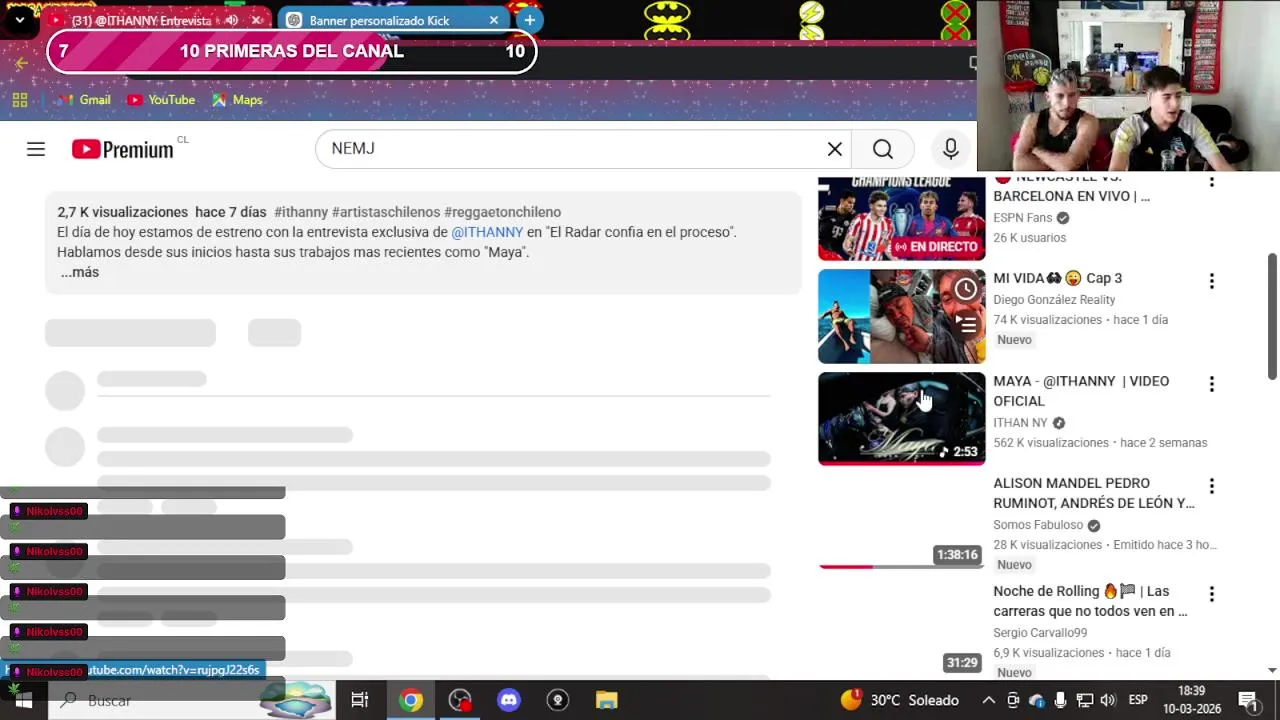Click the page vertical scrollbar thumb
Image resolution: width=1280 pixels, height=720 pixels.
click(x=1272, y=316)
